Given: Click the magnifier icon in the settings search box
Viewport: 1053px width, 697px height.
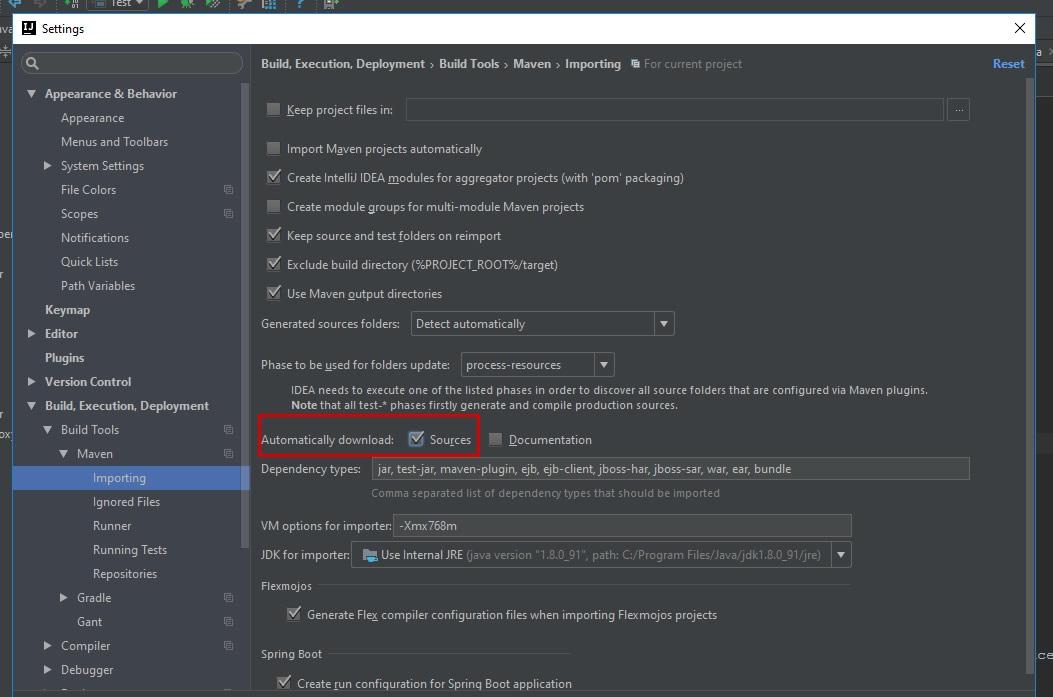Looking at the screenshot, I should 32,63.
